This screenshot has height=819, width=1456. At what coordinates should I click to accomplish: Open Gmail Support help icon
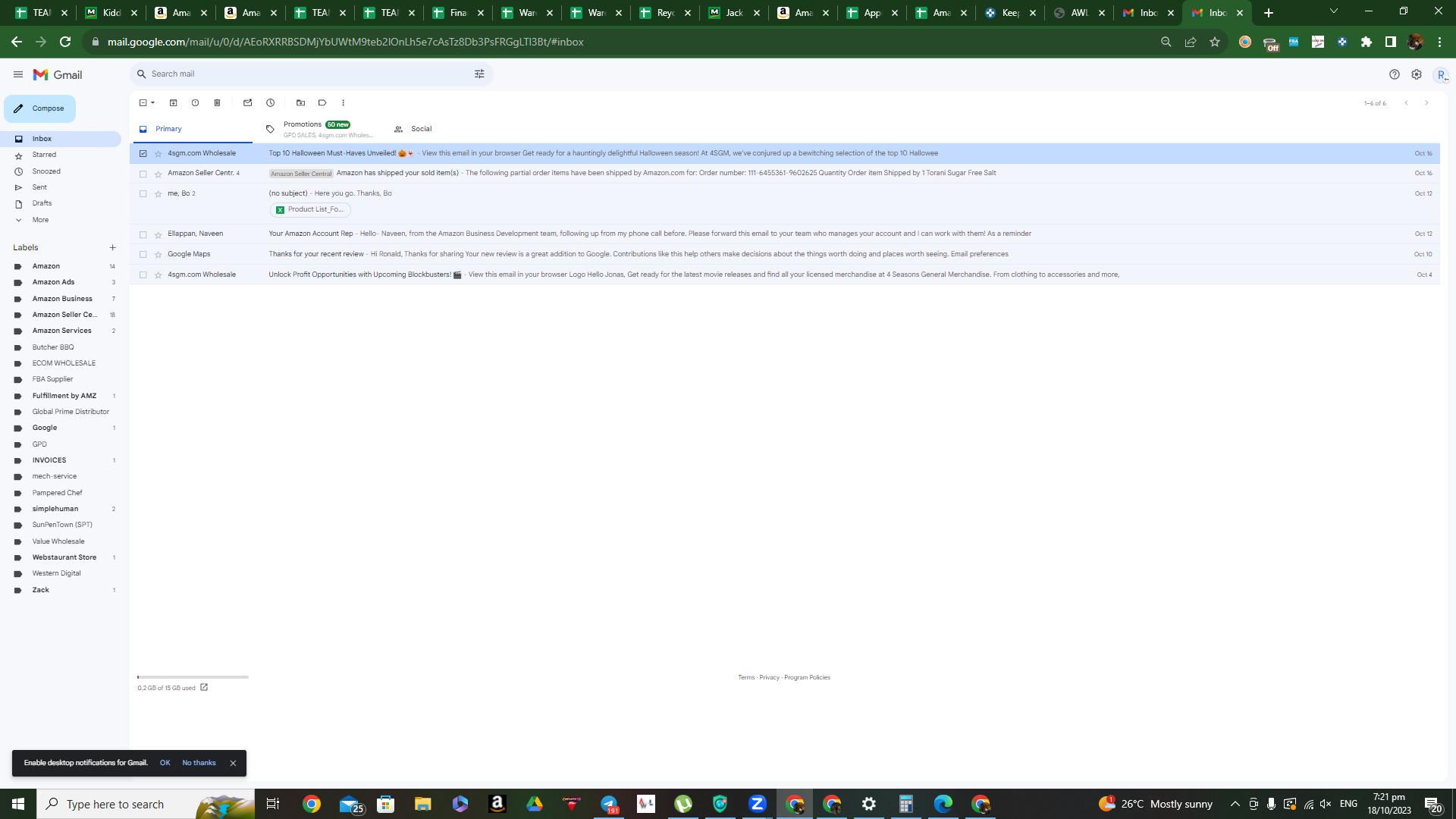point(1394,74)
